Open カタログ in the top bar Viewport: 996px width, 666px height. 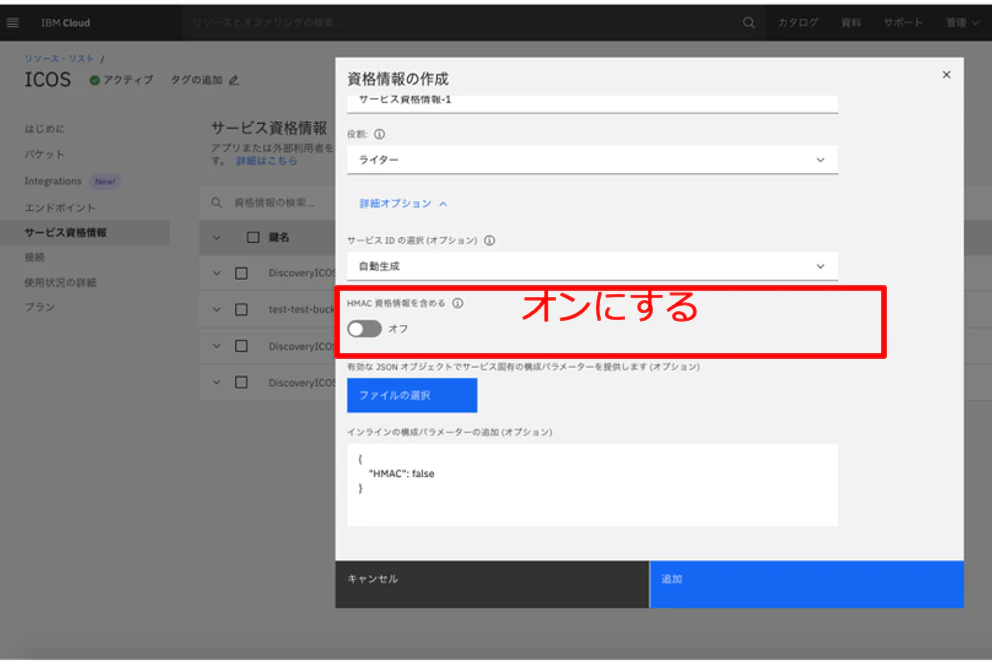click(798, 23)
